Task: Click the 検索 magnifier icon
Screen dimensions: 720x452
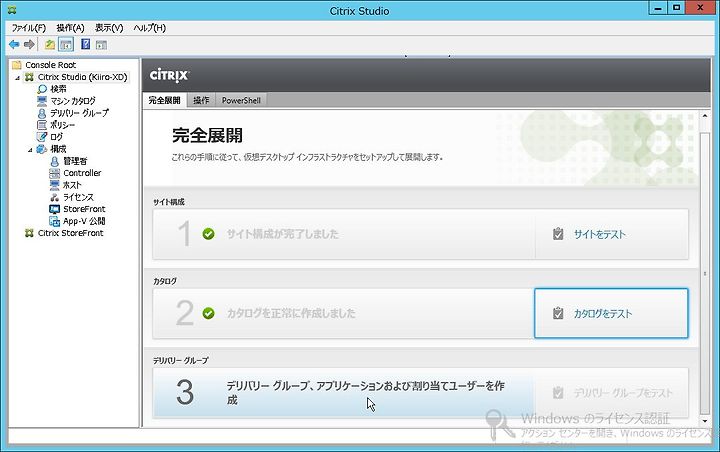Action: point(42,89)
